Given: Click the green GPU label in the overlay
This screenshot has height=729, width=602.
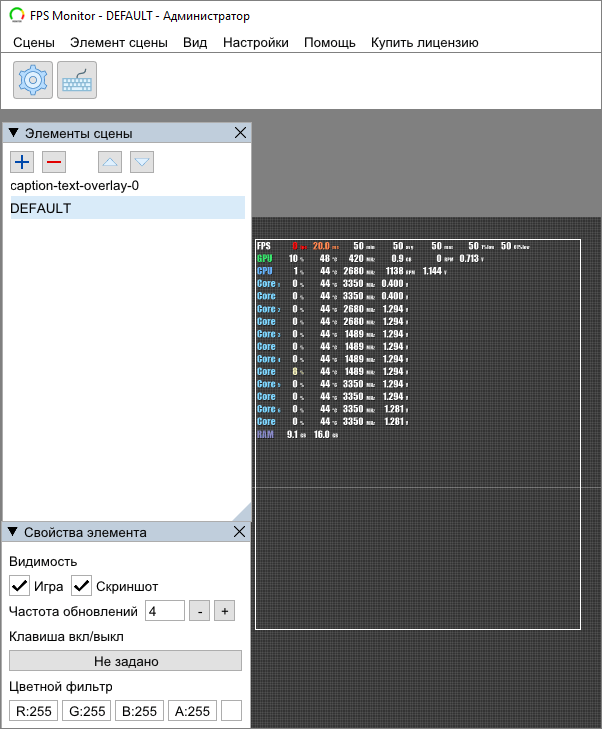Looking at the screenshot, I should click(265, 258).
